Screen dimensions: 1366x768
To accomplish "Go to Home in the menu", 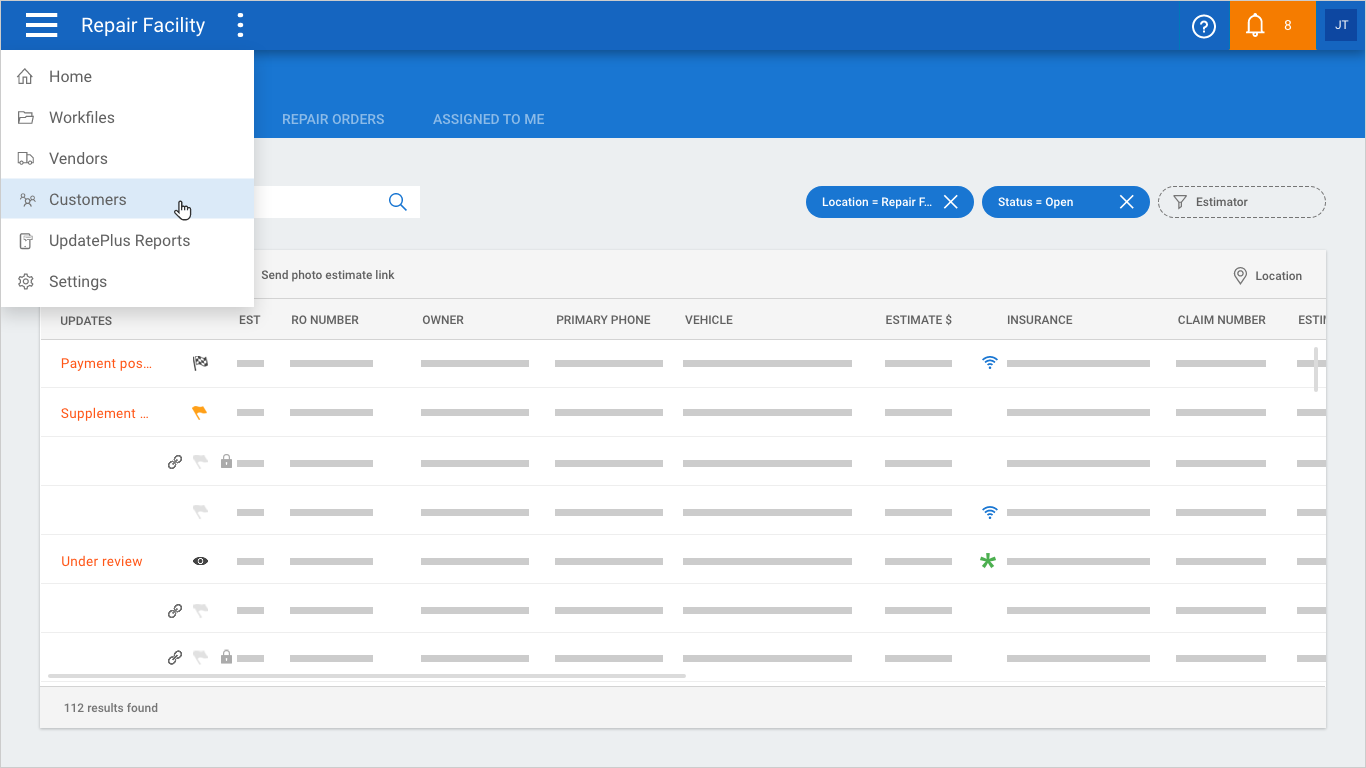I will [x=127, y=77].
